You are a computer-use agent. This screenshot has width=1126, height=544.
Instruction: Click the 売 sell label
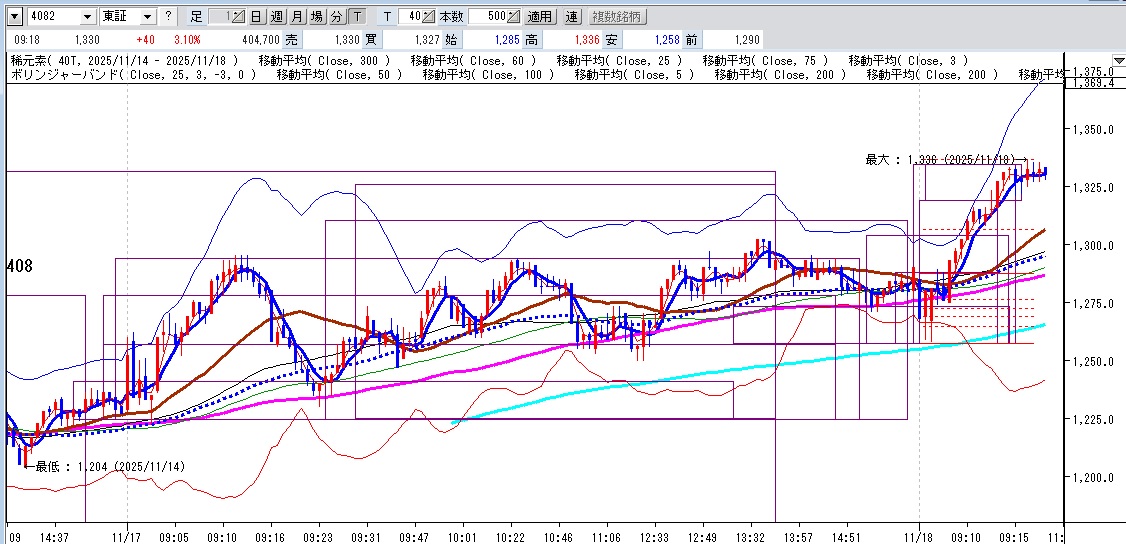292,39
